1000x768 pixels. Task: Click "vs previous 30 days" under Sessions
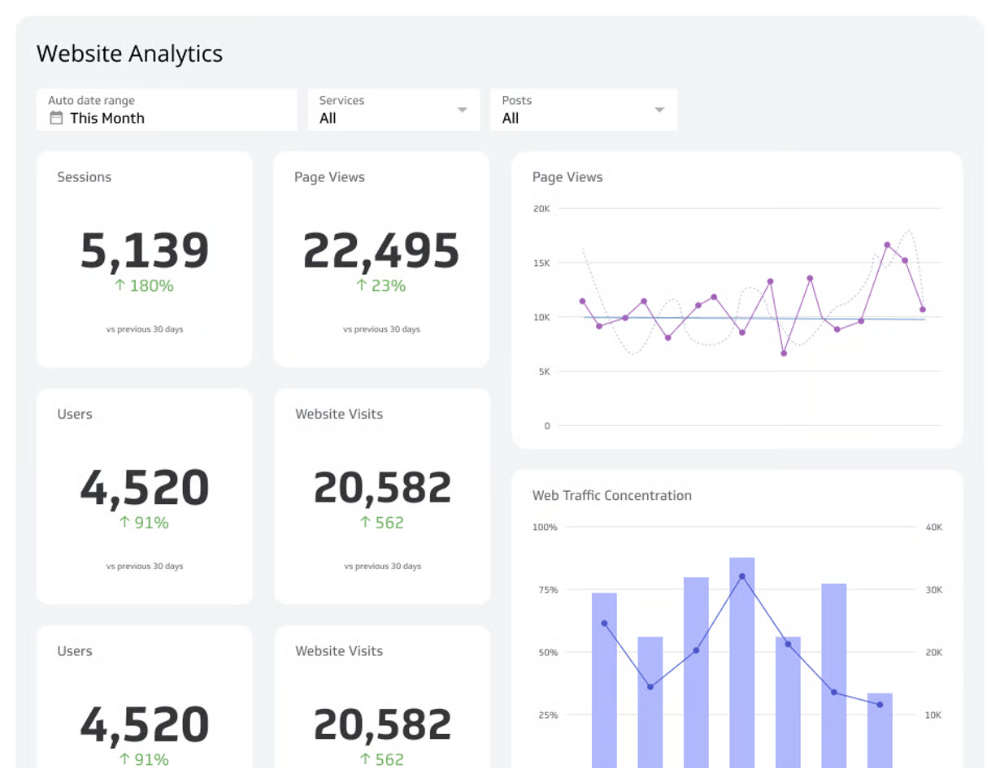[x=144, y=329]
